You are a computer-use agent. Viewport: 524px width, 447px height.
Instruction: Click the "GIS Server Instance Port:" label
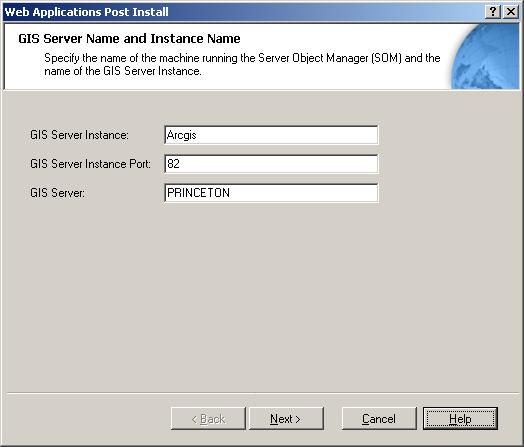tap(90, 164)
